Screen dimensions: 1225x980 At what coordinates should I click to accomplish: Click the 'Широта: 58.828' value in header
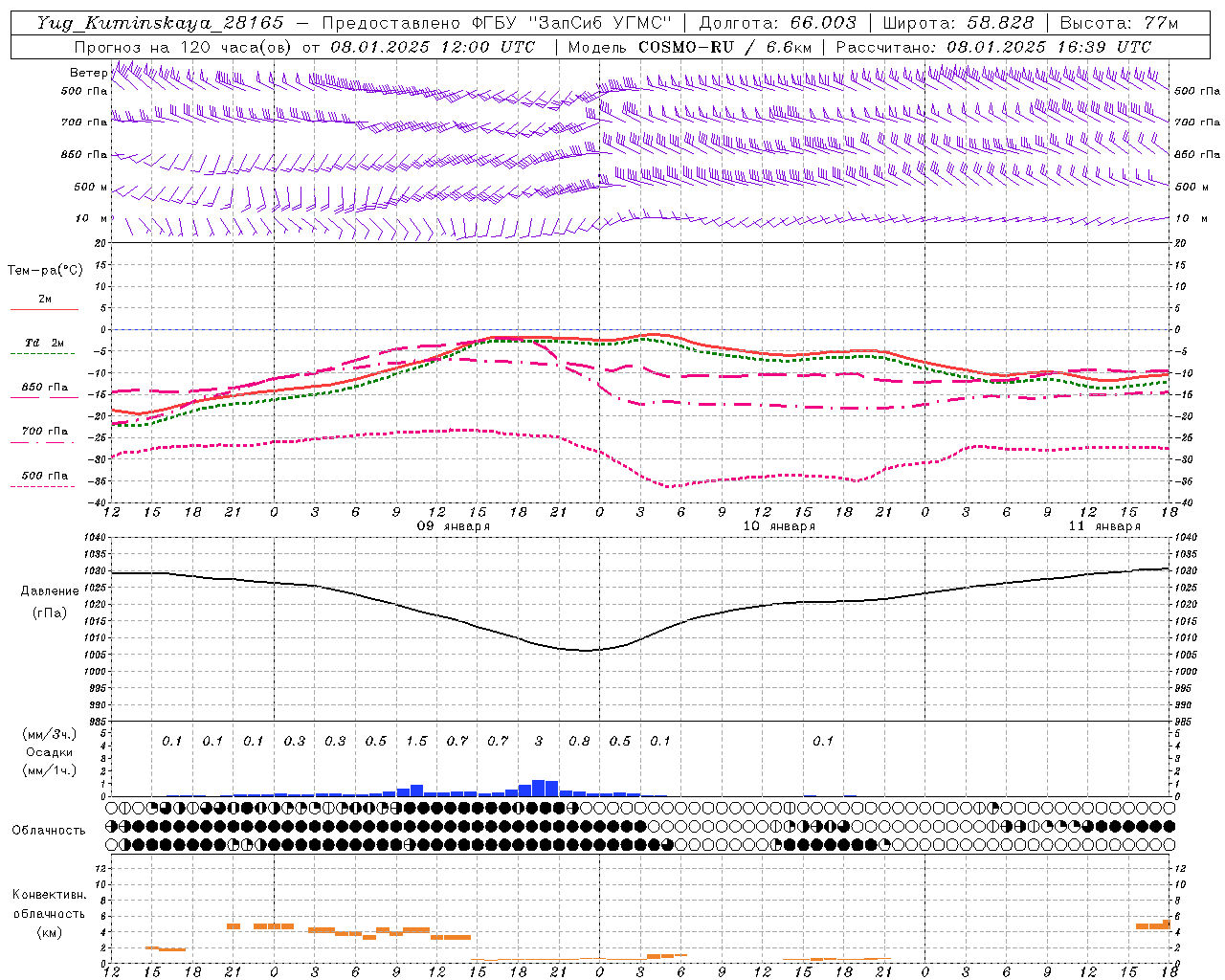pos(958,23)
